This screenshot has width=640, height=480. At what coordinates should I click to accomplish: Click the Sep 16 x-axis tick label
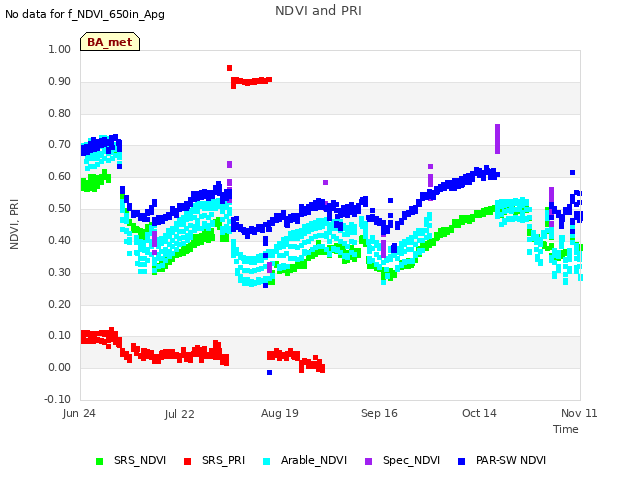[379, 413]
